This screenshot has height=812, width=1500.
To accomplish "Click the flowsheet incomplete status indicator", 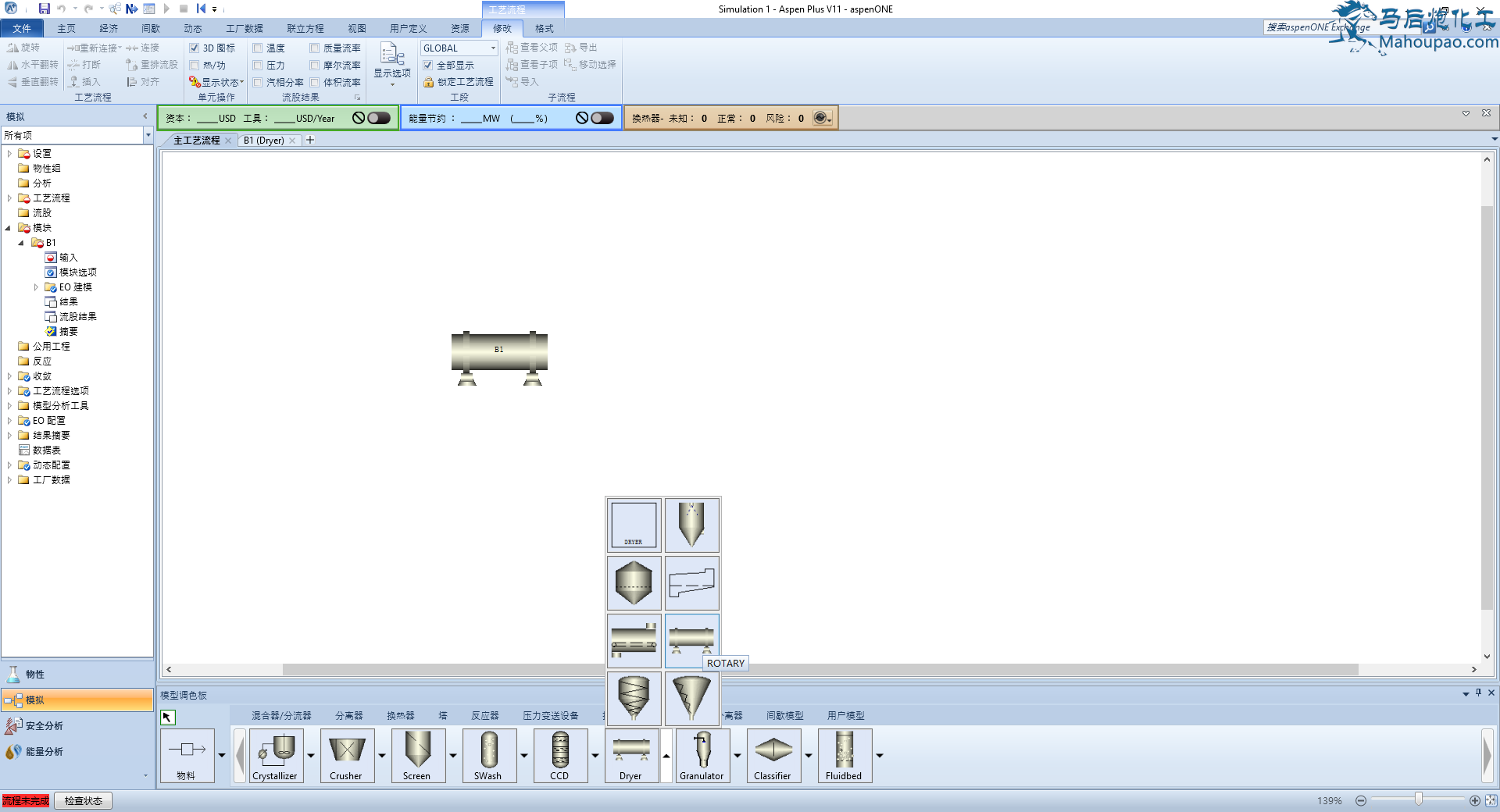I will (26, 800).
